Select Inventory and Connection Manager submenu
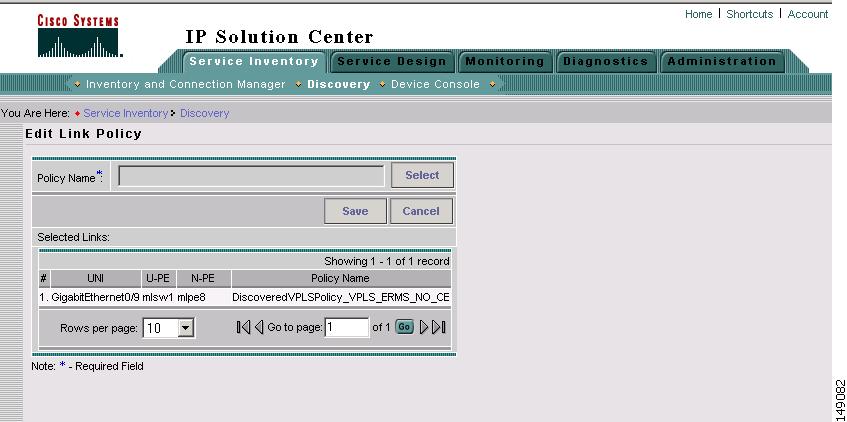This screenshot has width=847, height=422. [185, 84]
